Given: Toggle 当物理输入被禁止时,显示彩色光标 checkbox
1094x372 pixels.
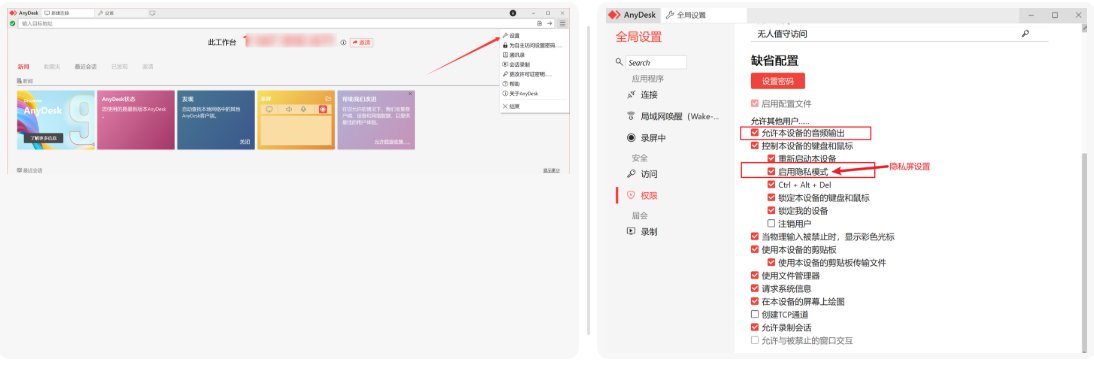Looking at the screenshot, I should point(755,237).
